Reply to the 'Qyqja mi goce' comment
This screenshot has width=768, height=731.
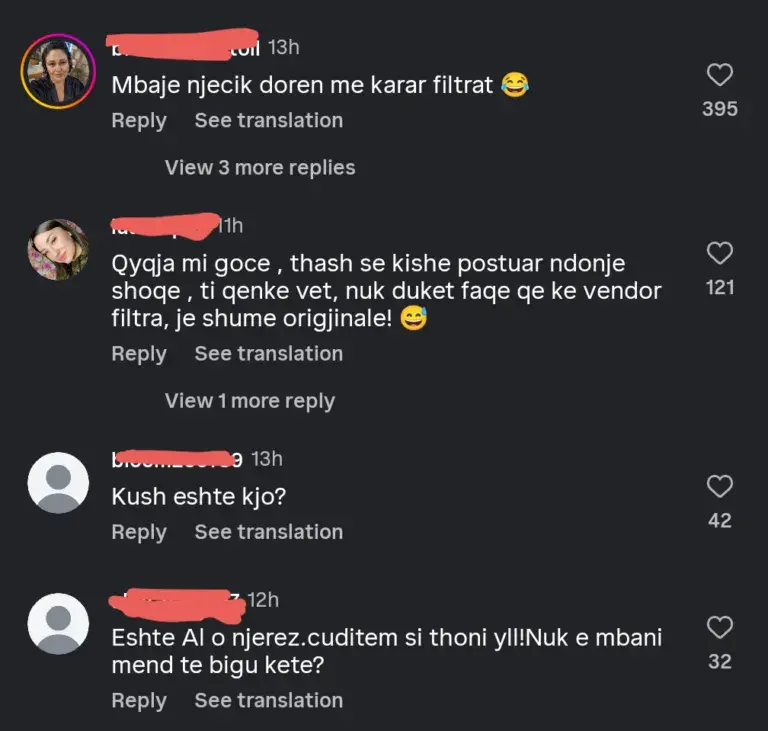click(x=139, y=353)
